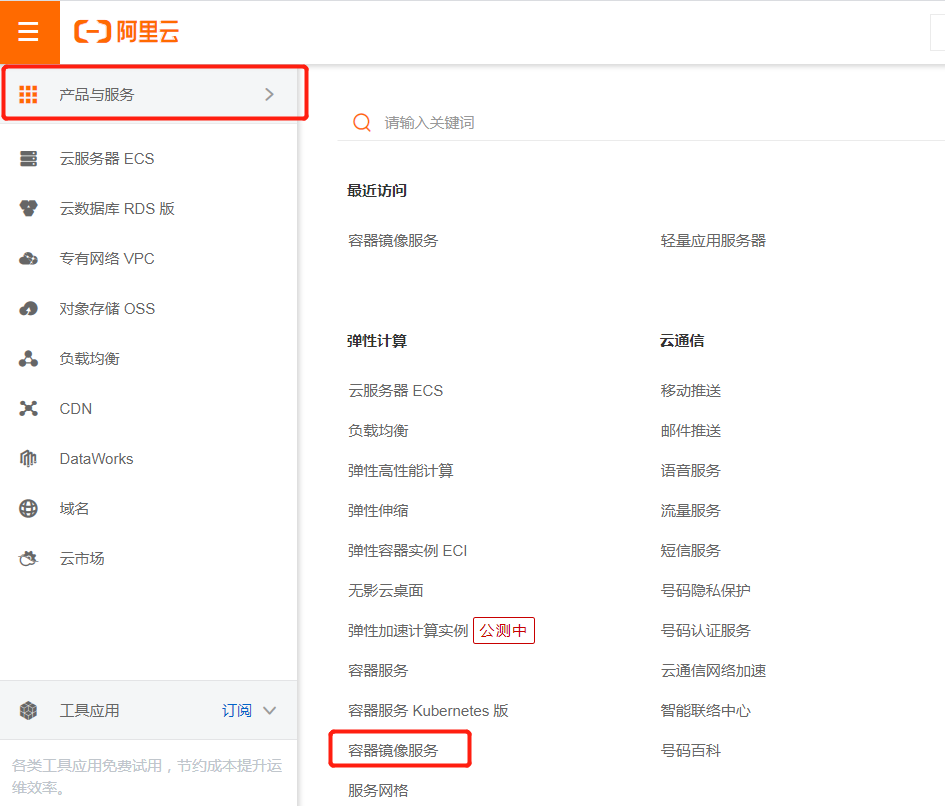This screenshot has height=806, width=945.
Task: Select 工具应用 in the sidebar
Action: 89,710
